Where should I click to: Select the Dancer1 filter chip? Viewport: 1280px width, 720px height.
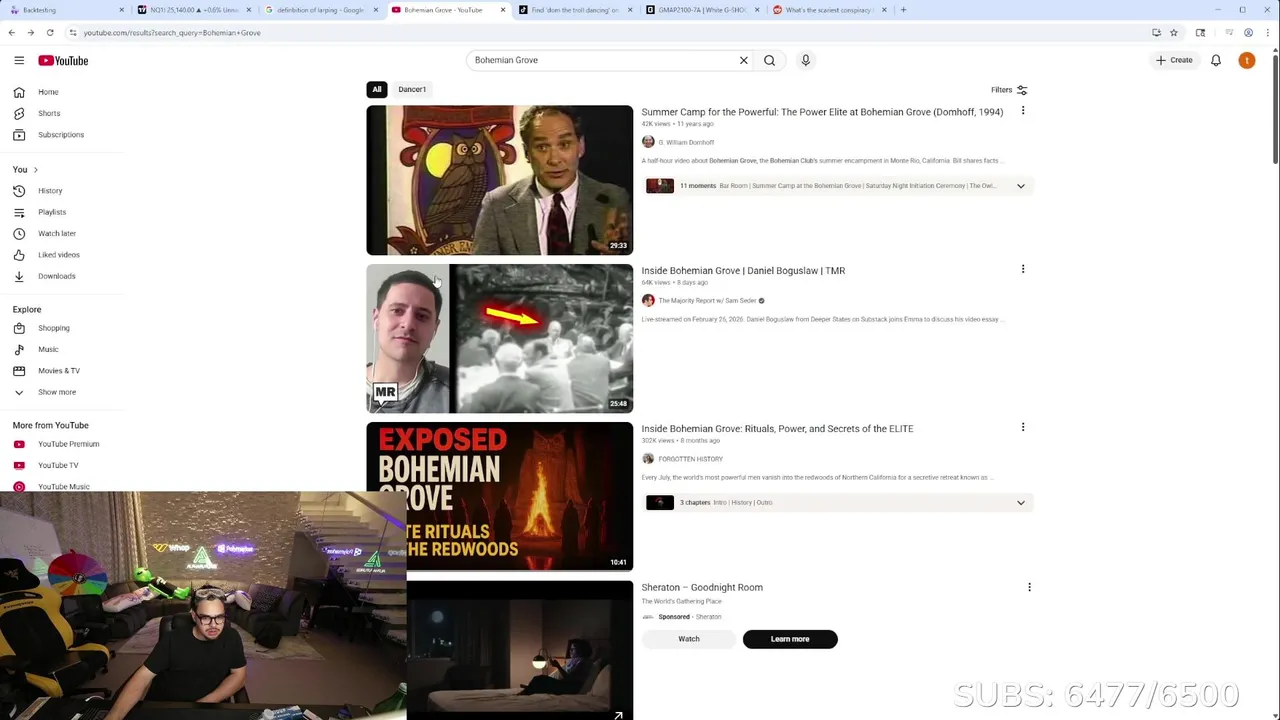click(412, 89)
